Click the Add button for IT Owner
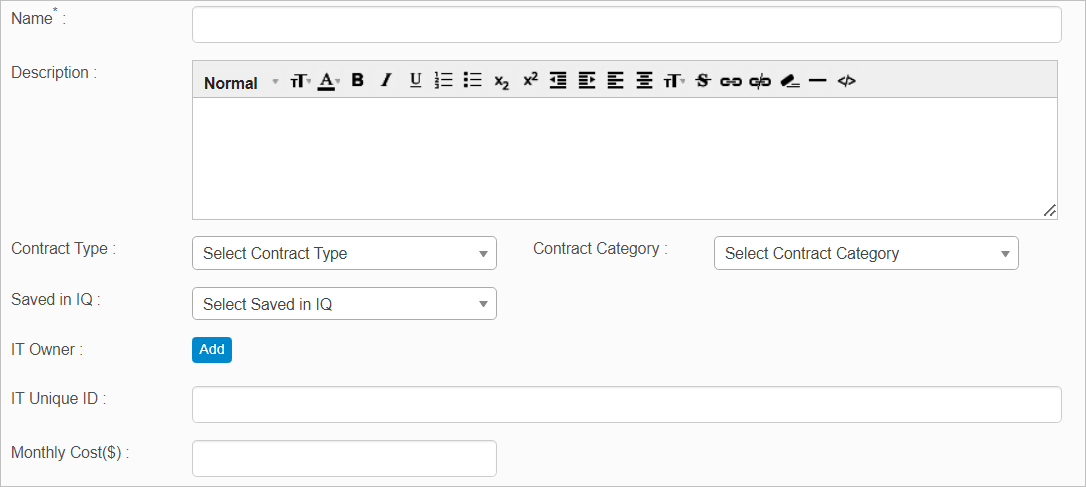The image size is (1086, 487). pyautogui.click(x=212, y=349)
